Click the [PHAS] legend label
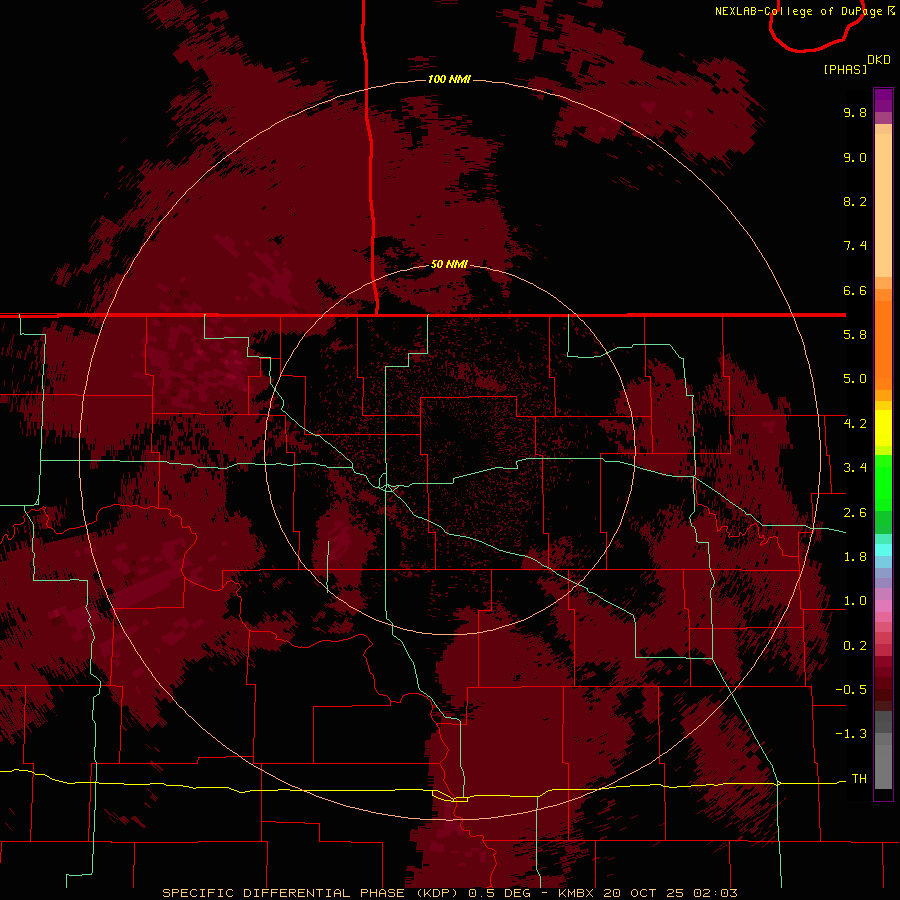Image resolution: width=900 pixels, height=900 pixels. point(845,69)
